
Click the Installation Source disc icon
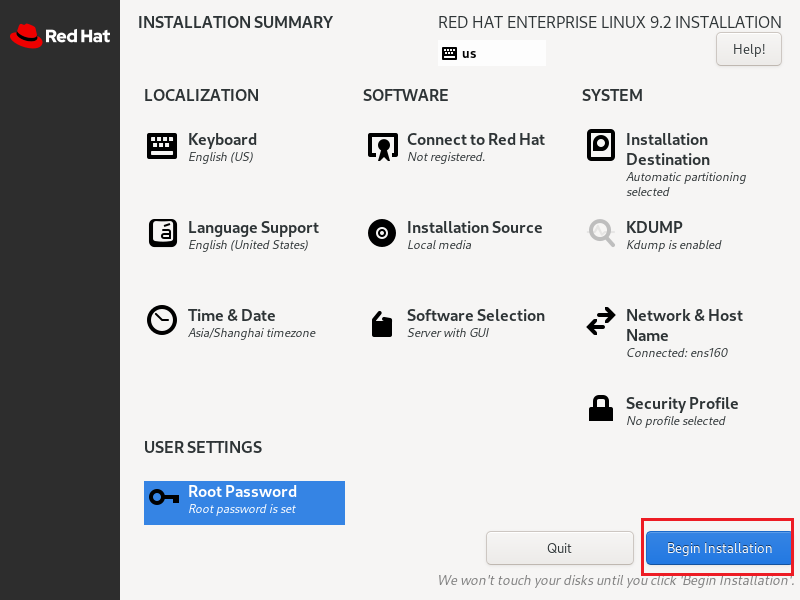(382, 233)
